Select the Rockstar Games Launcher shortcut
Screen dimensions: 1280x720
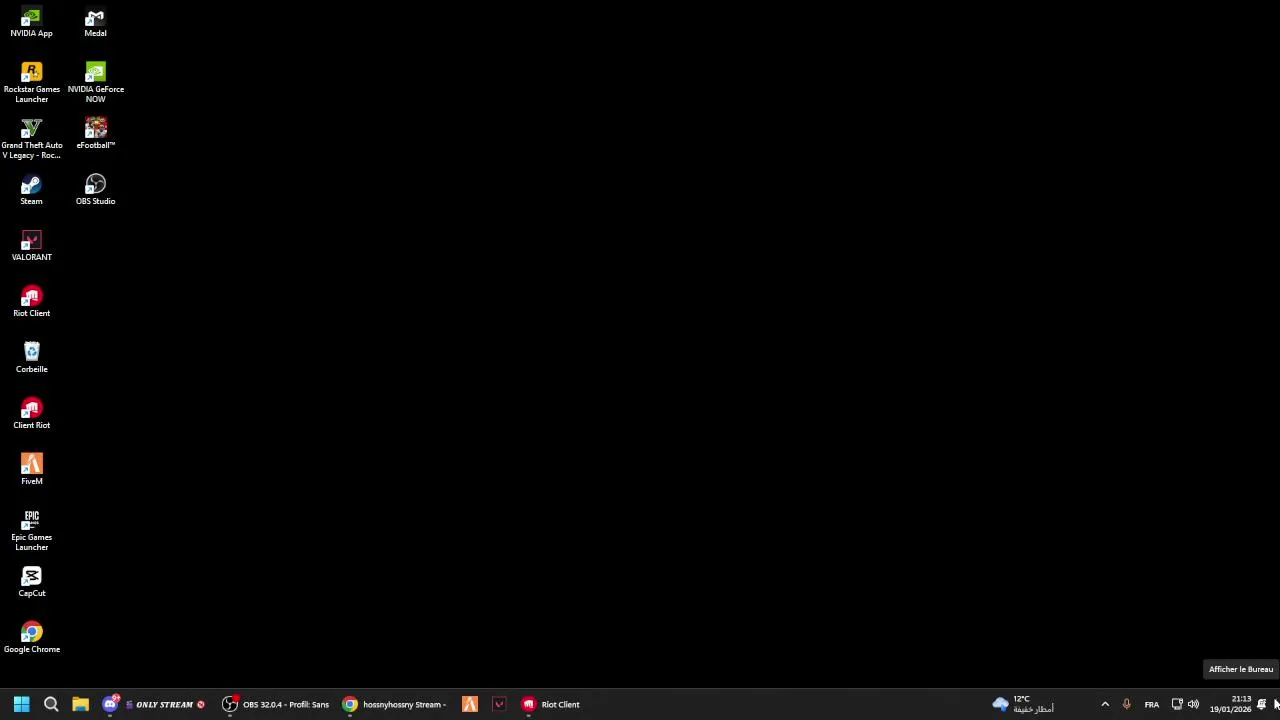[31, 83]
